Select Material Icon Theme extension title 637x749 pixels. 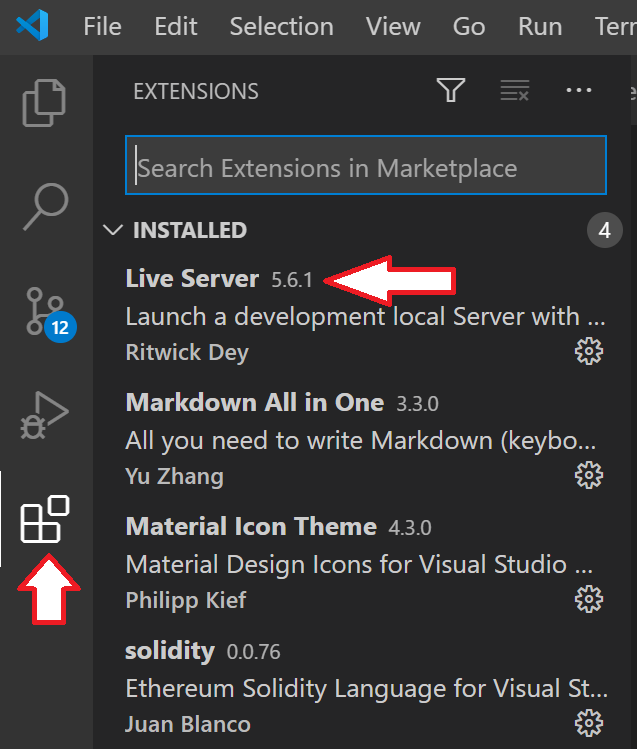point(251,526)
